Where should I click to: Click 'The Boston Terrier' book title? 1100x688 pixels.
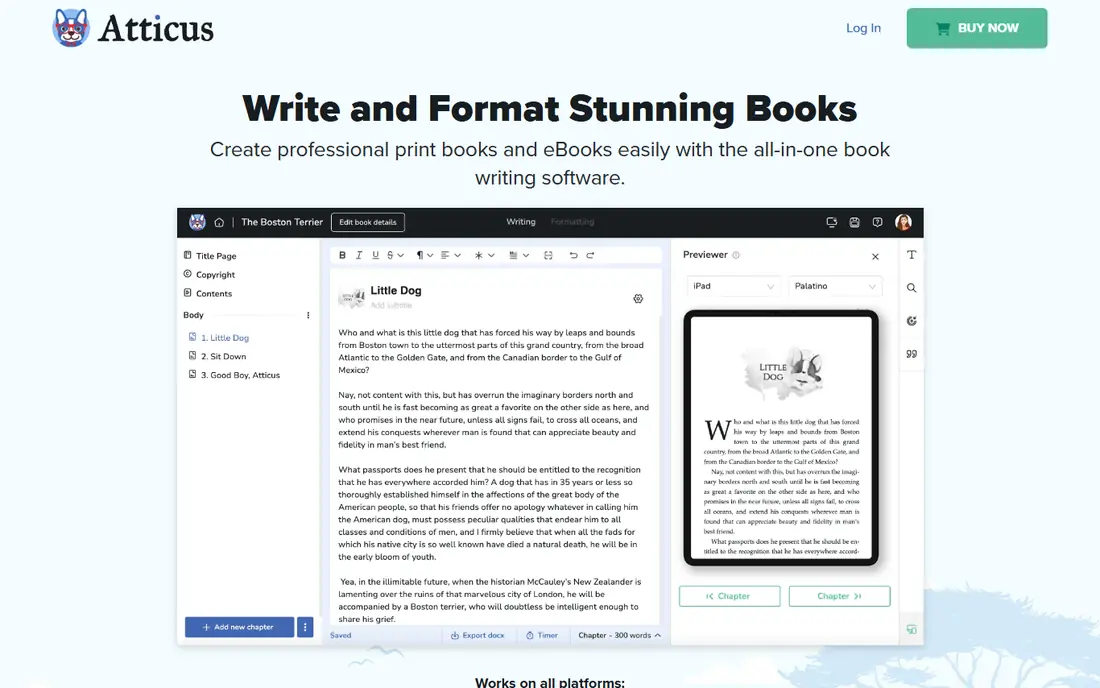[282, 222]
